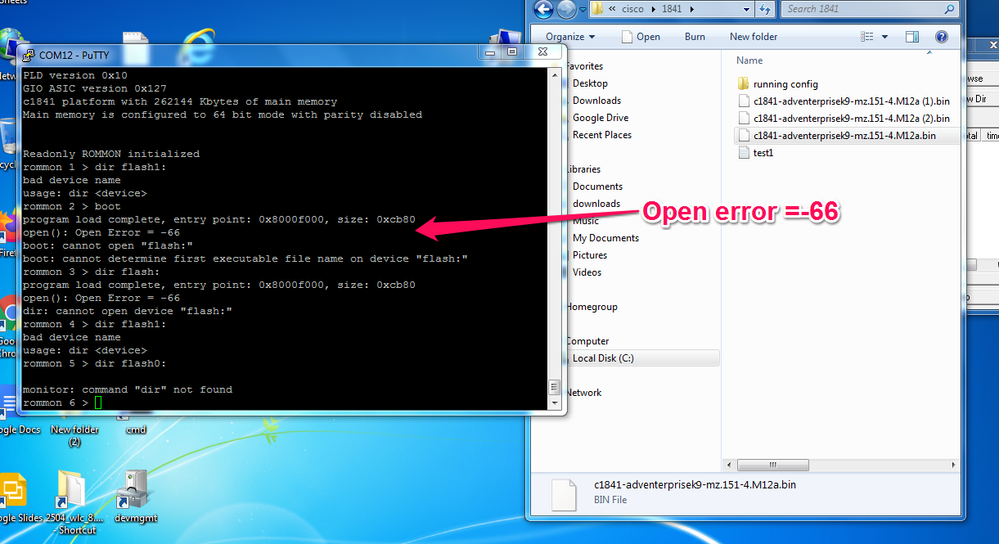Click the 'test1' file icon
The width and height of the screenshot is (999, 544).
tap(744, 153)
